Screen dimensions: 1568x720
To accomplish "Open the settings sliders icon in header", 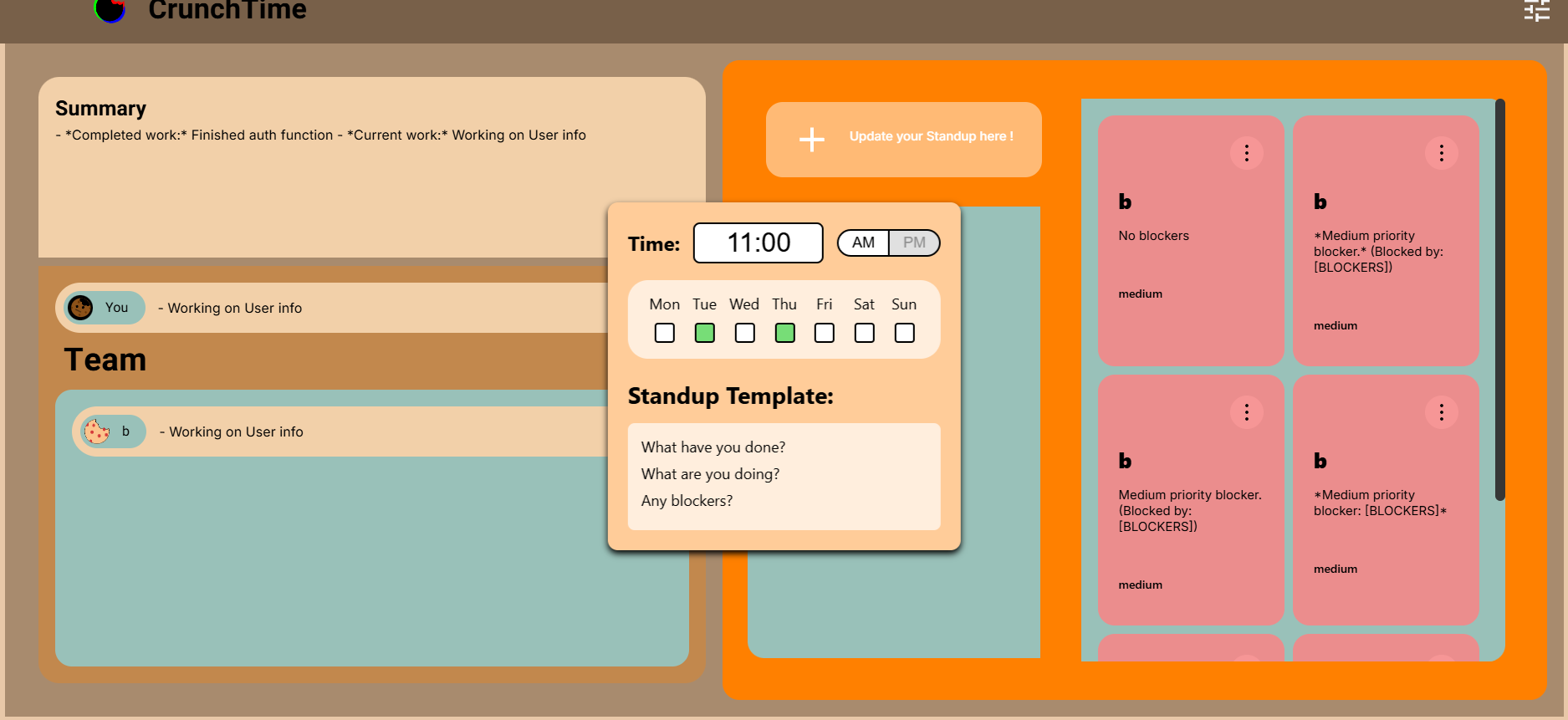I will point(1537,10).
